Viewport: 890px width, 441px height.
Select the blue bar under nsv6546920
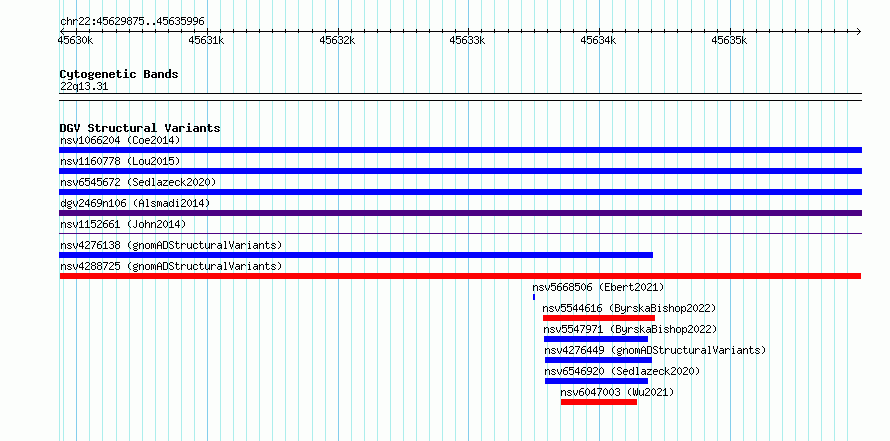pyautogui.click(x=597, y=381)
